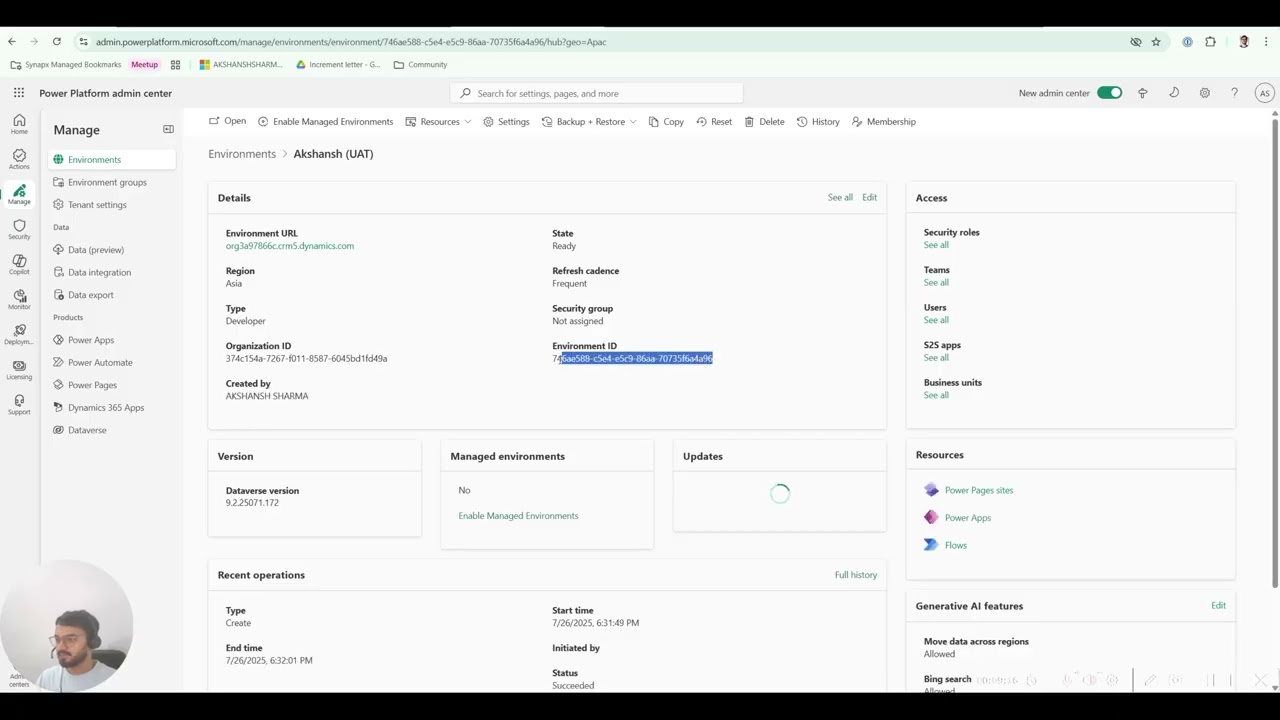Click Enable Managed Environments link in card
Viewport: 1280px width, 720px height.
click(518, 516)
